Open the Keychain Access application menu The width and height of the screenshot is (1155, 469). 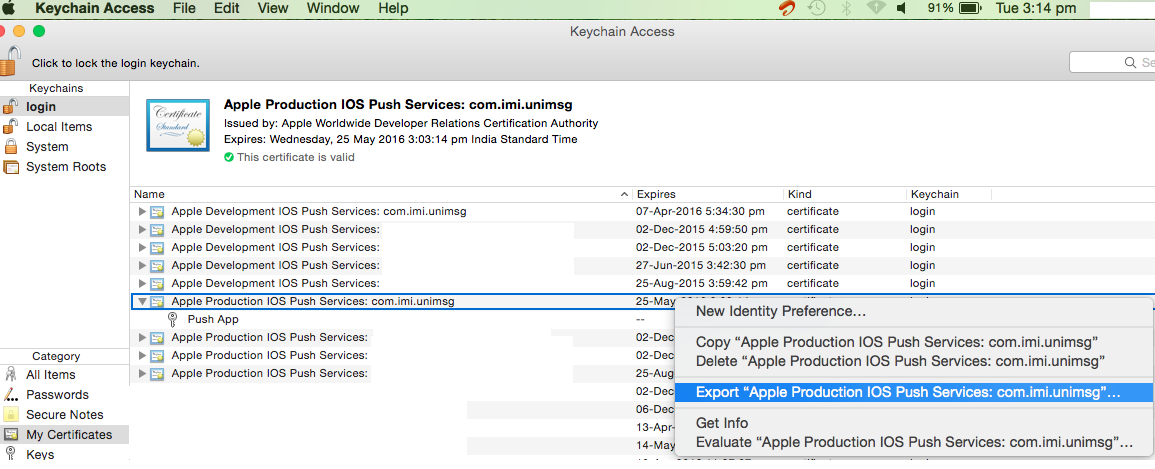(95, 9)
